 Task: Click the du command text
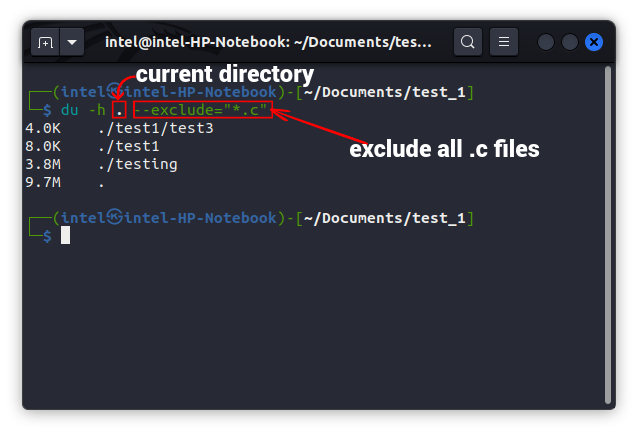pos(69,110)
